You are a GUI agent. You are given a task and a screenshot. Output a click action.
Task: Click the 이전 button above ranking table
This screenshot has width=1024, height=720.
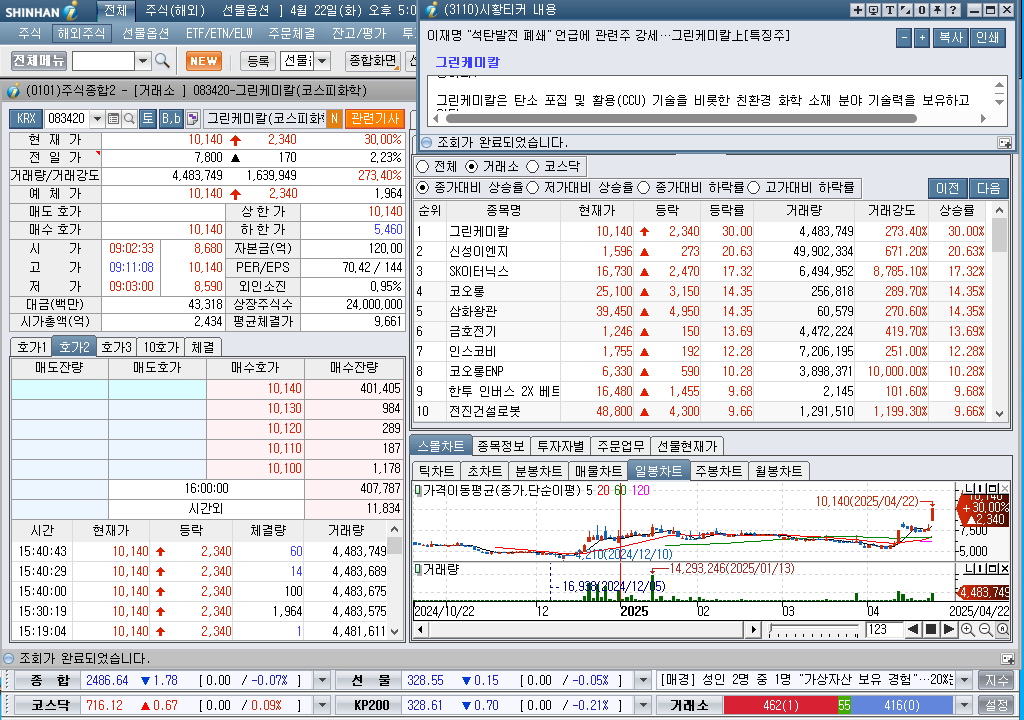tap(947, 188)
